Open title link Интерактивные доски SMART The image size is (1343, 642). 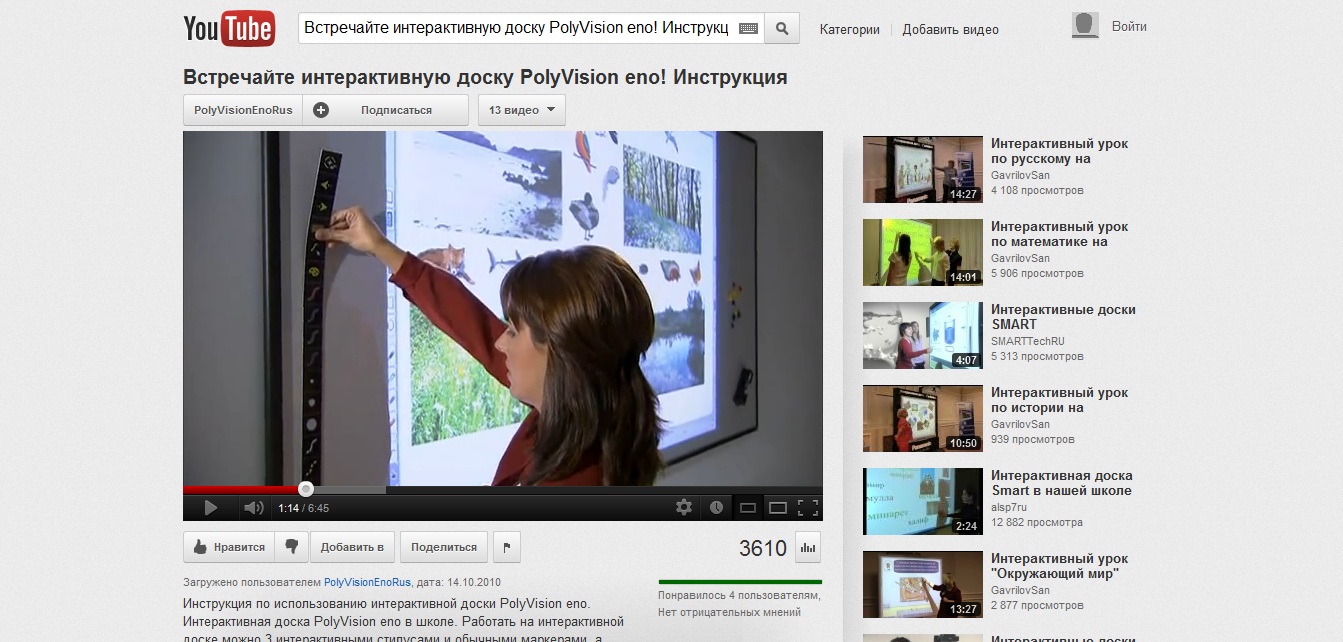(1063, 317)
